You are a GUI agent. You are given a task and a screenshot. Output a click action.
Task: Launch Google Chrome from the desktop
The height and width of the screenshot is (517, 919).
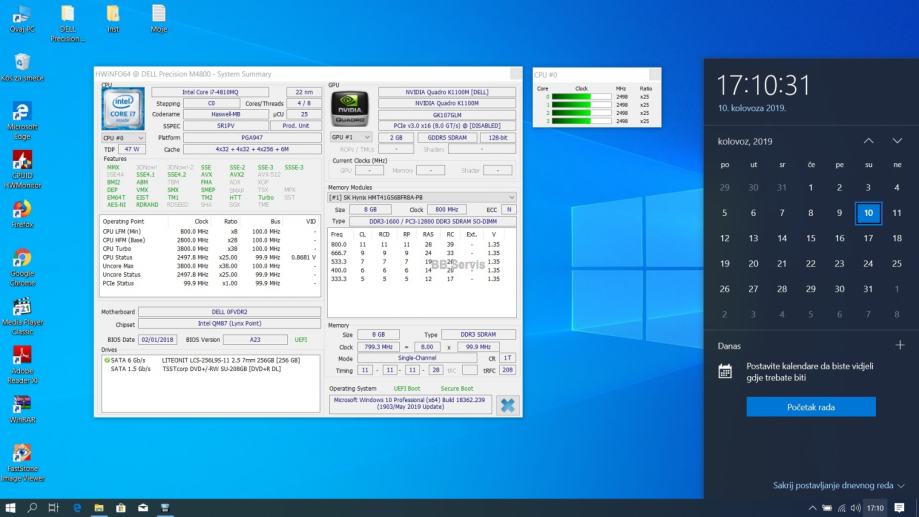pos(22,258)
